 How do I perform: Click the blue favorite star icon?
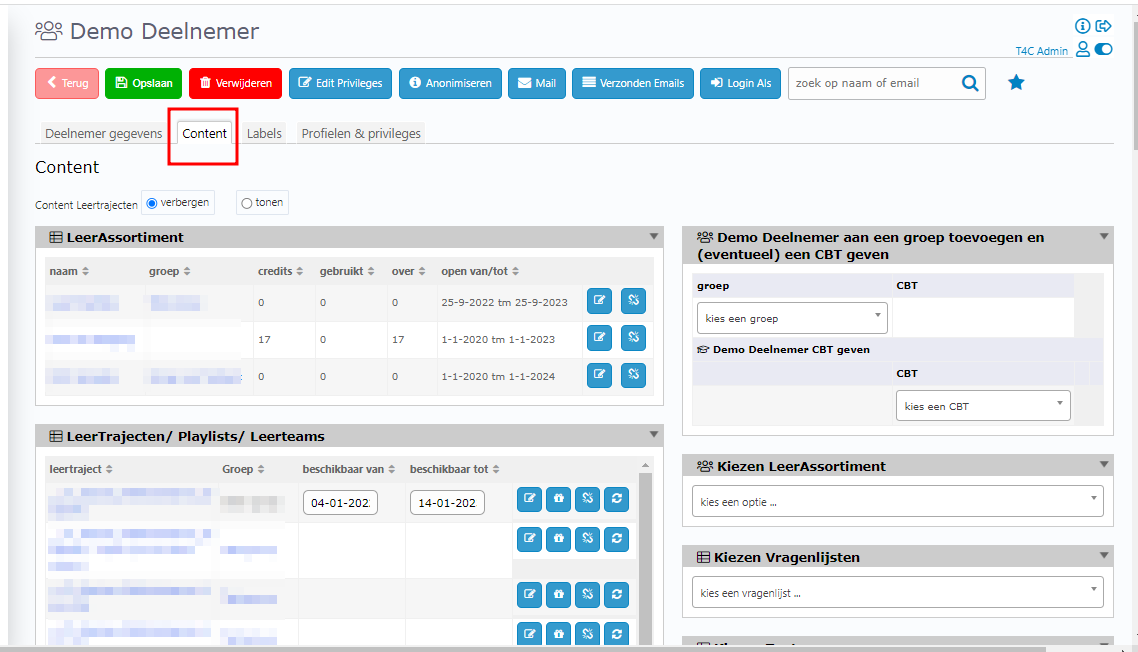tap(1016, 83)
